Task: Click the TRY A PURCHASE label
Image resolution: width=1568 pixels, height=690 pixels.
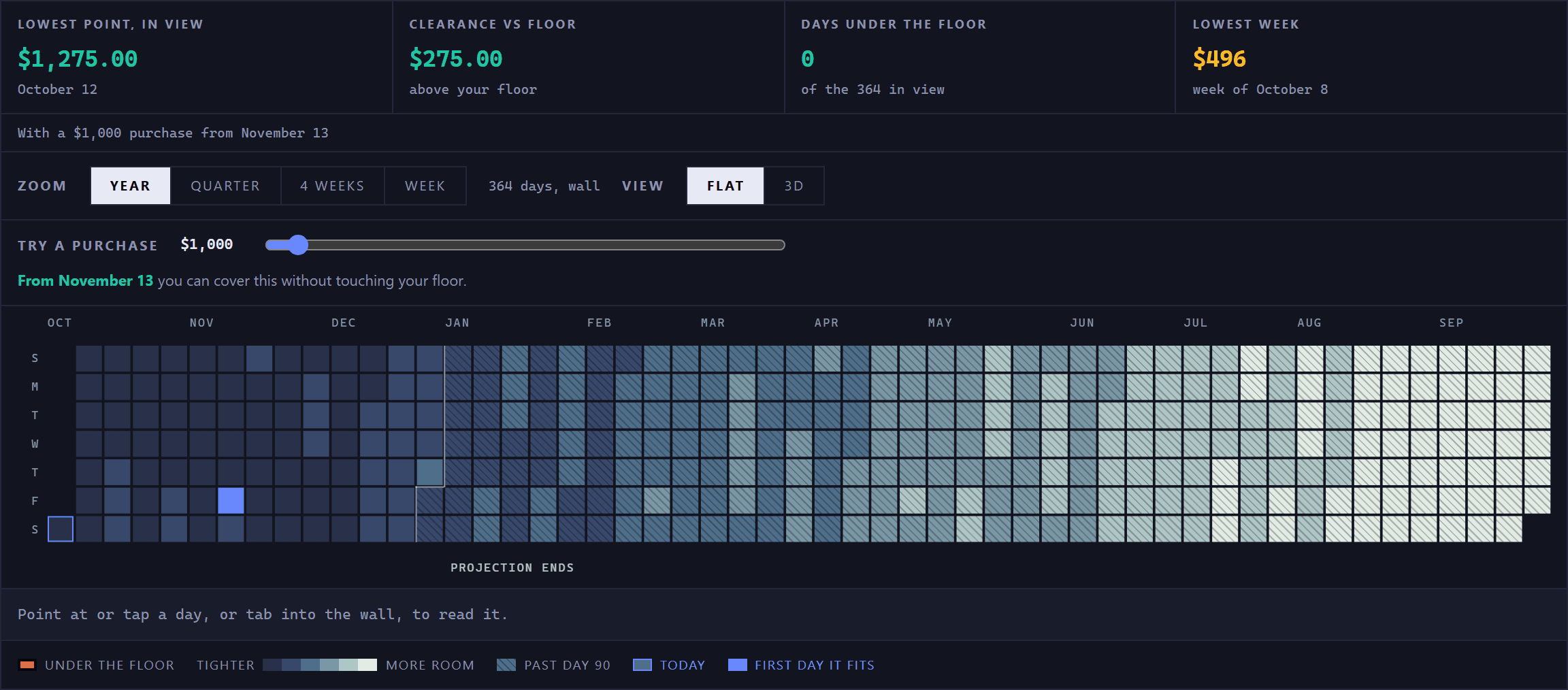Action: [x=88, y=246]
